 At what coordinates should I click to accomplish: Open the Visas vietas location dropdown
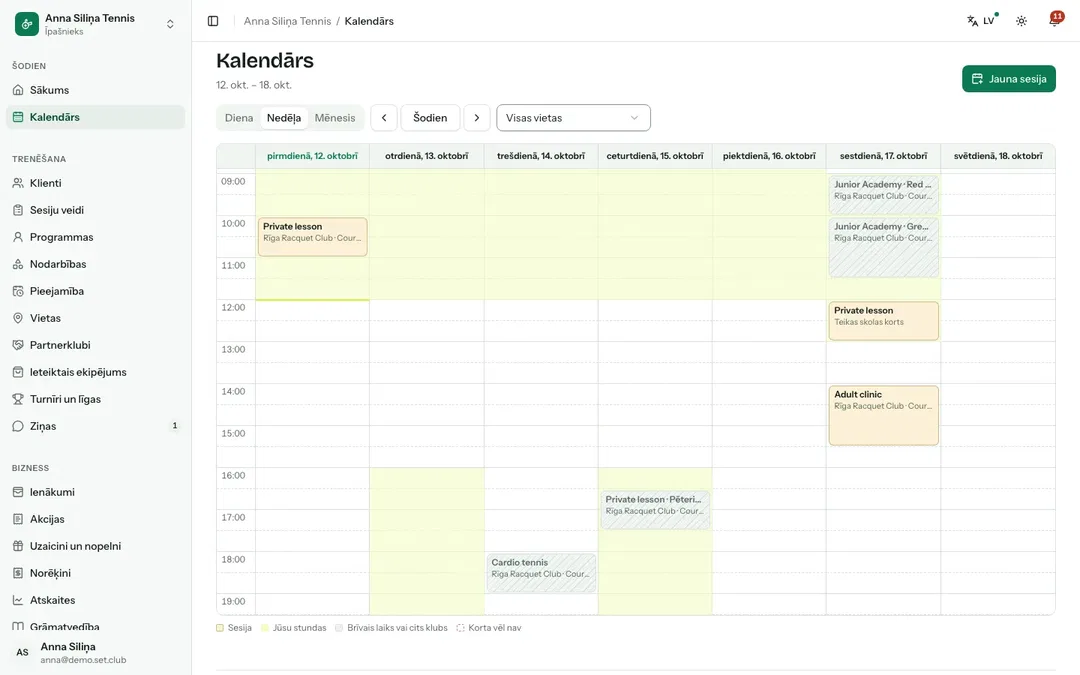pyautogui.click(x=573, y=118)
